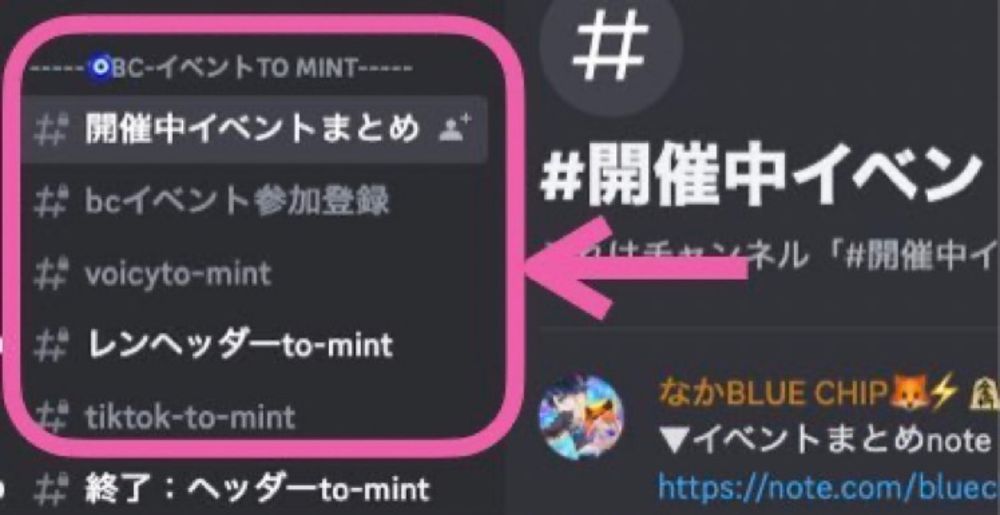1000x515 pixels.
Task: Select the voicyto-mint channel
Action: pos(254,274)
